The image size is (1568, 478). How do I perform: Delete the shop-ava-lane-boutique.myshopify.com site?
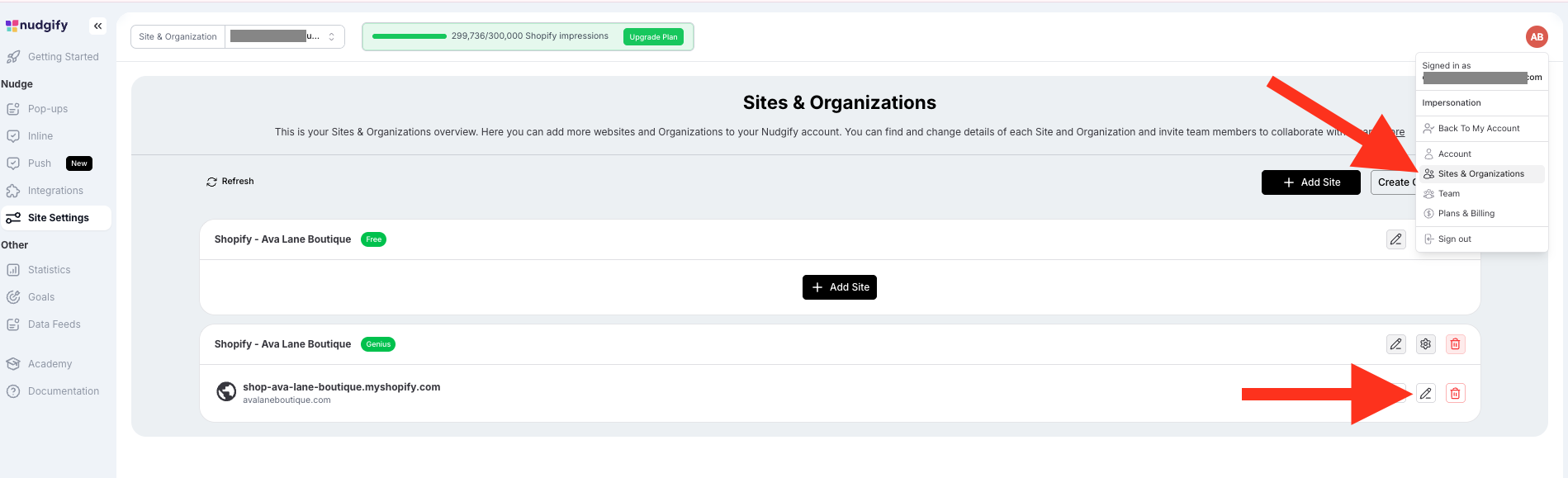click(x=1456, y=394)
